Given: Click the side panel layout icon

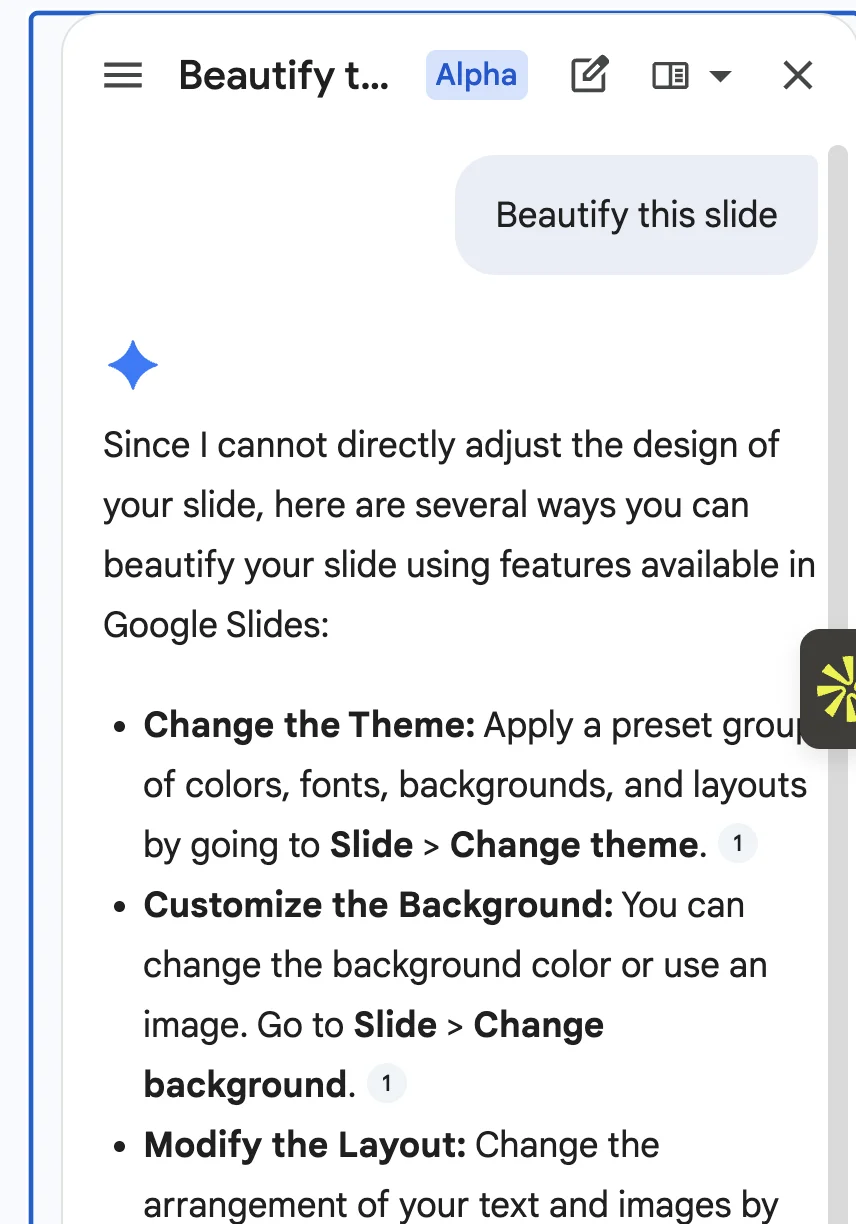Looking at the screenshot, I should (x=670, y=76).
